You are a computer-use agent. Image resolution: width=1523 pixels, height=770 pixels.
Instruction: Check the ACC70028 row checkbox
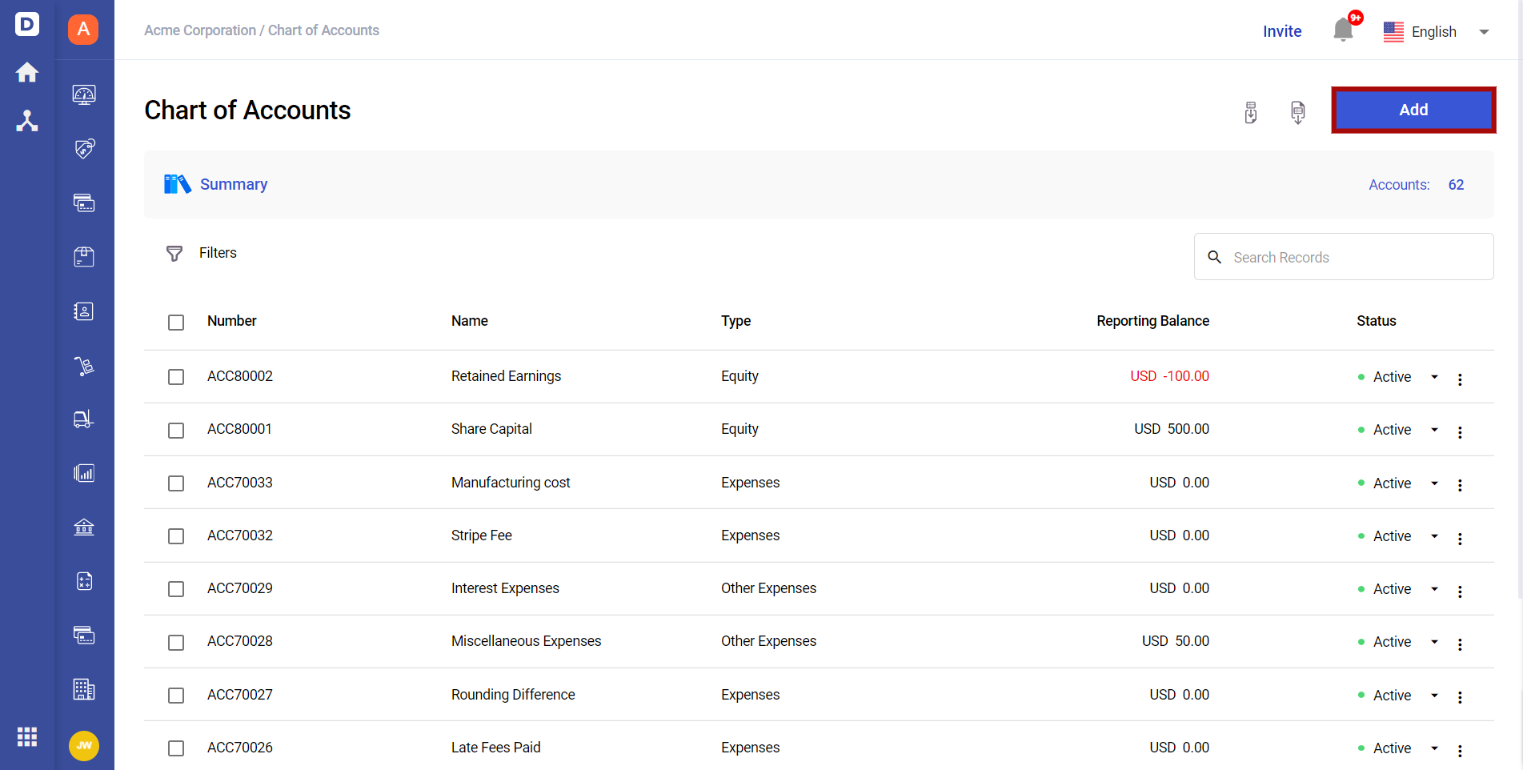pyautogui.click(x=176, y=642)
